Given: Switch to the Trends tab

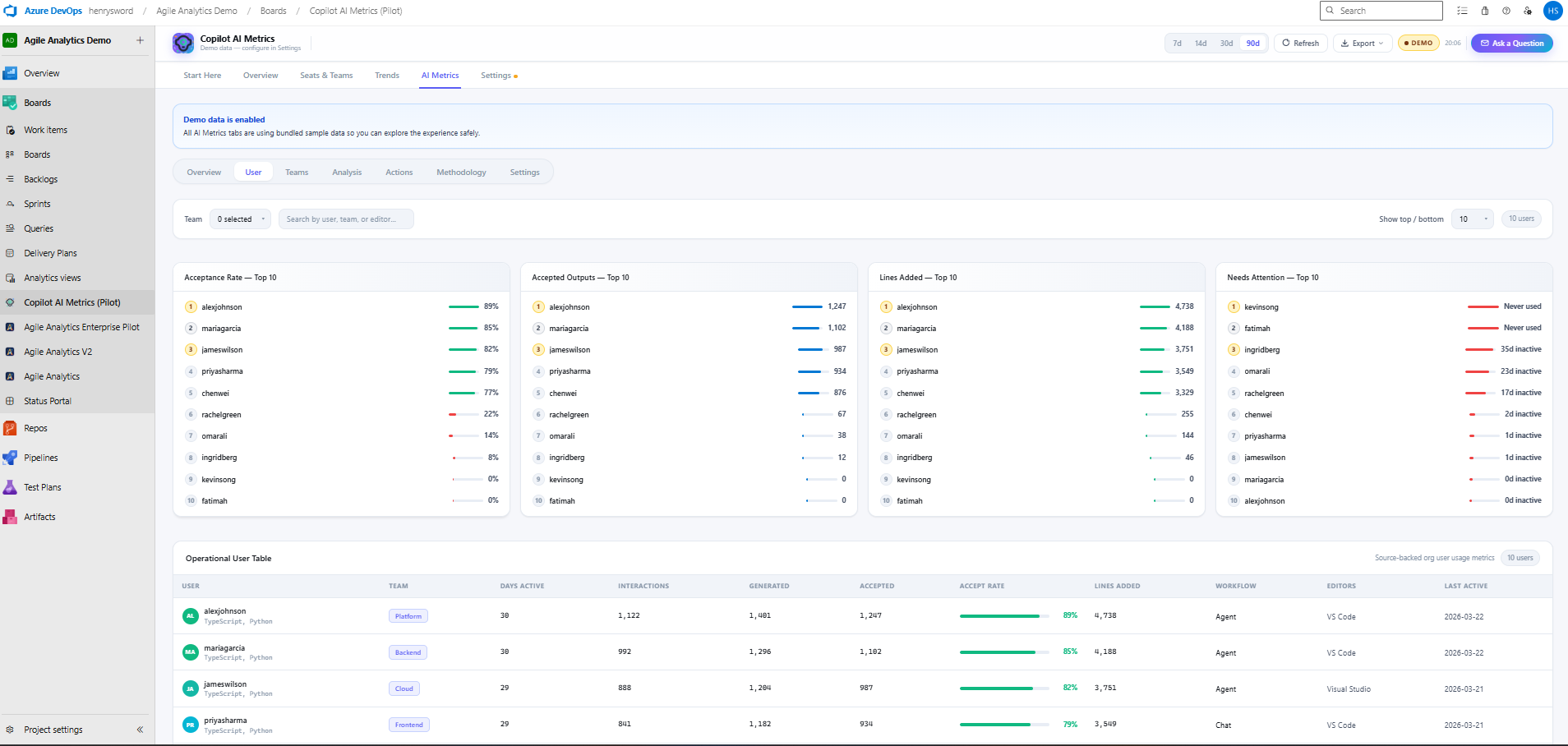Looking at the screenshot, I should click(386, 75).
